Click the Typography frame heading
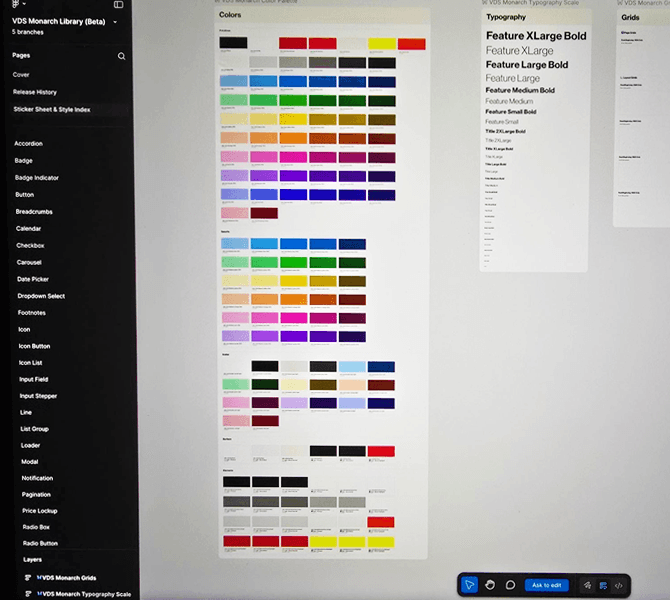This screenshot has height=600, width=670. pos(506,17)
